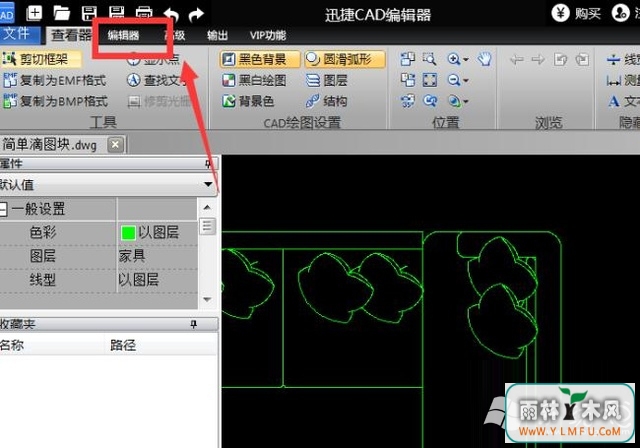
Task: Undo with the left curved arrow
Action: 171,15
